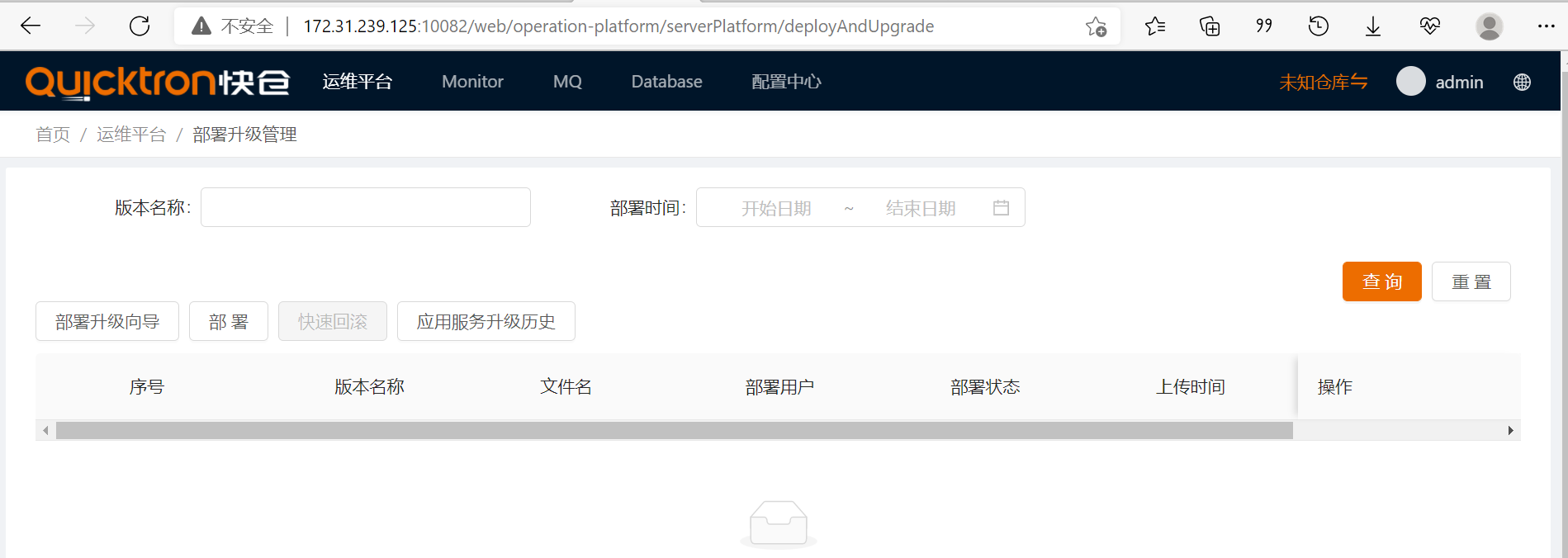
Task: Click the 部署用户 column header
Action: coord(779,386)
